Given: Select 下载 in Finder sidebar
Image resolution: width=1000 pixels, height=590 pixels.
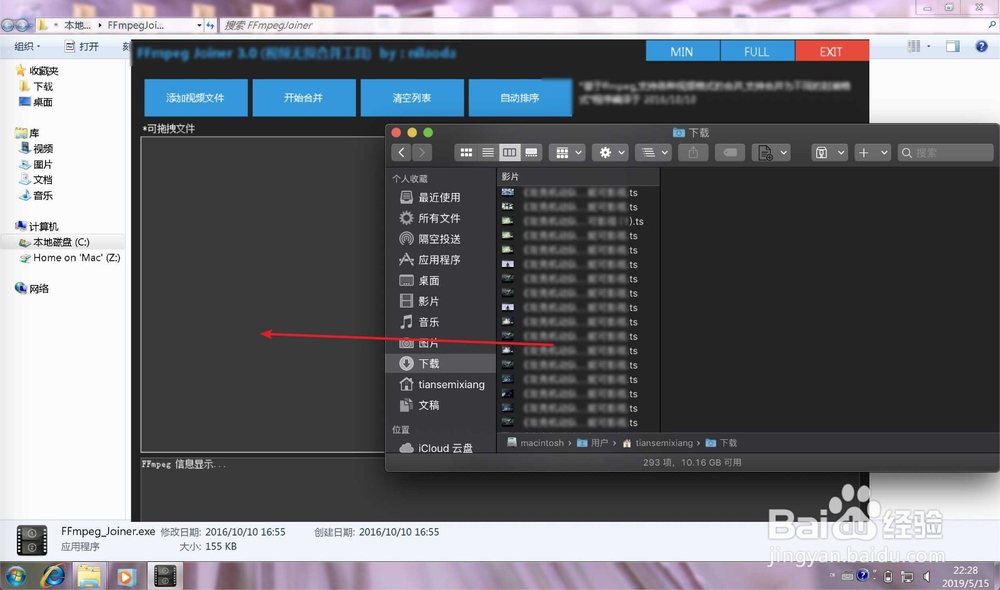Looking at the screenshot, I should (440, 364).
